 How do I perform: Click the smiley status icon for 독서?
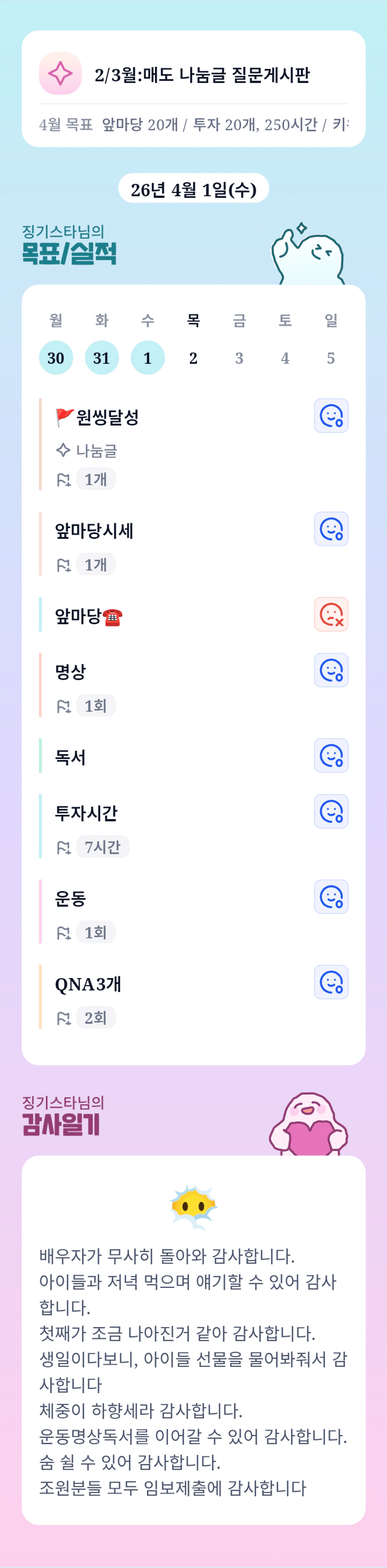331,755
